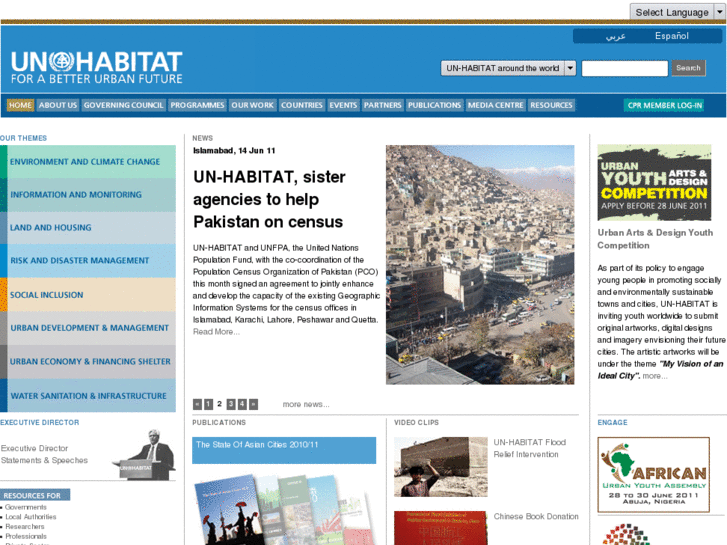Open the hillside city news photo
This screenshot has width=727, height=545.
(480, 265)
